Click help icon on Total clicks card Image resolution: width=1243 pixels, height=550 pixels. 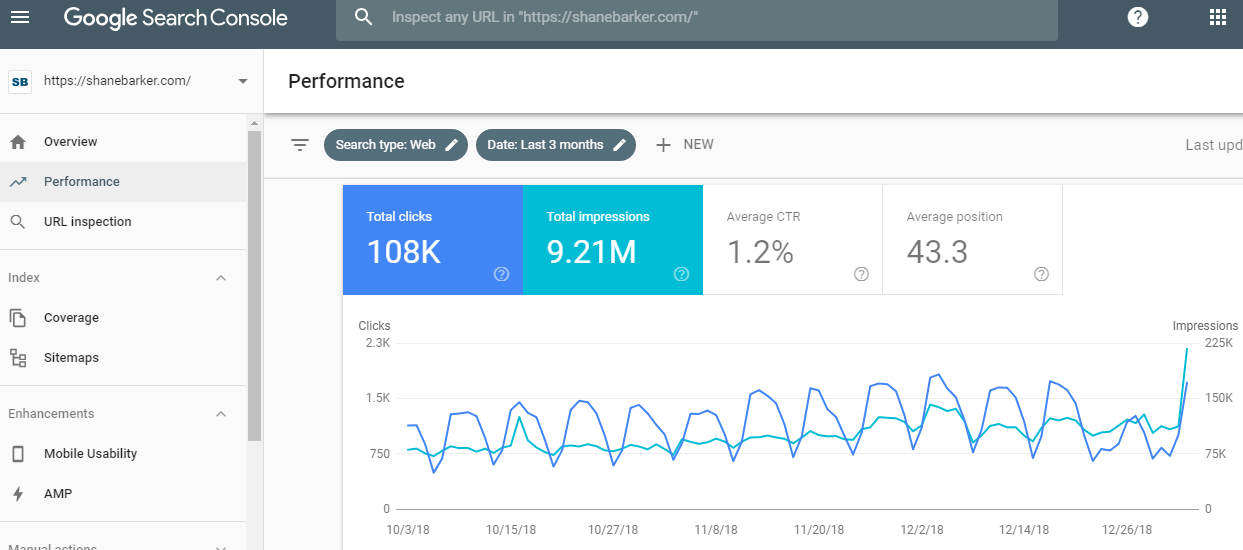pyautogui.click(x=501, y=274)
